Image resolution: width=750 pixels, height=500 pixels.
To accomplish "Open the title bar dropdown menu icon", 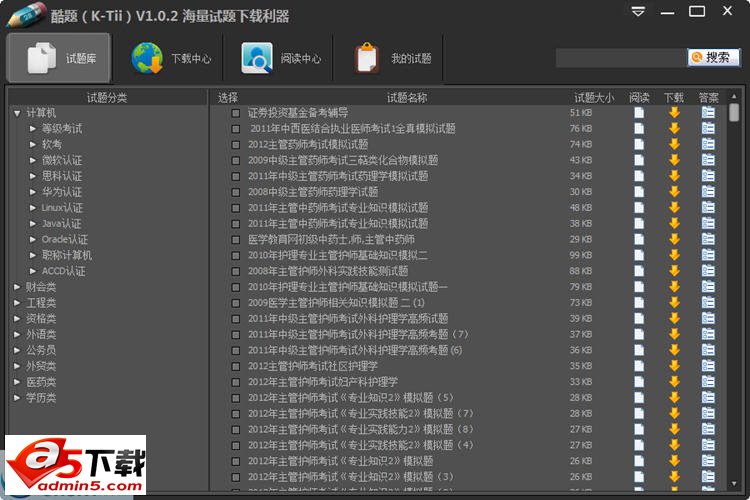I will click(x=638, y=11).
